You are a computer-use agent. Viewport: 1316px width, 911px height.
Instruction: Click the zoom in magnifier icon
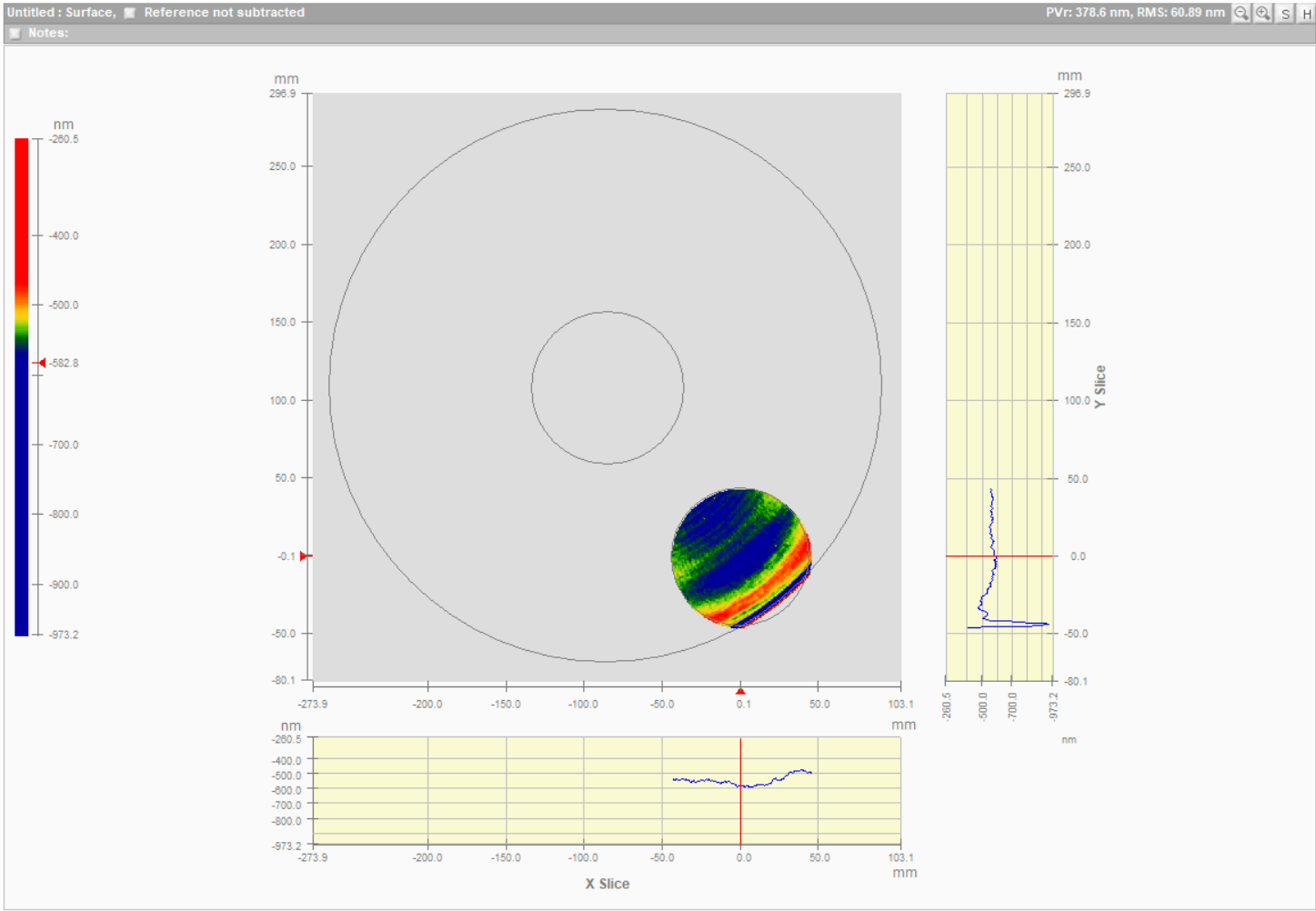(1263, 13)
